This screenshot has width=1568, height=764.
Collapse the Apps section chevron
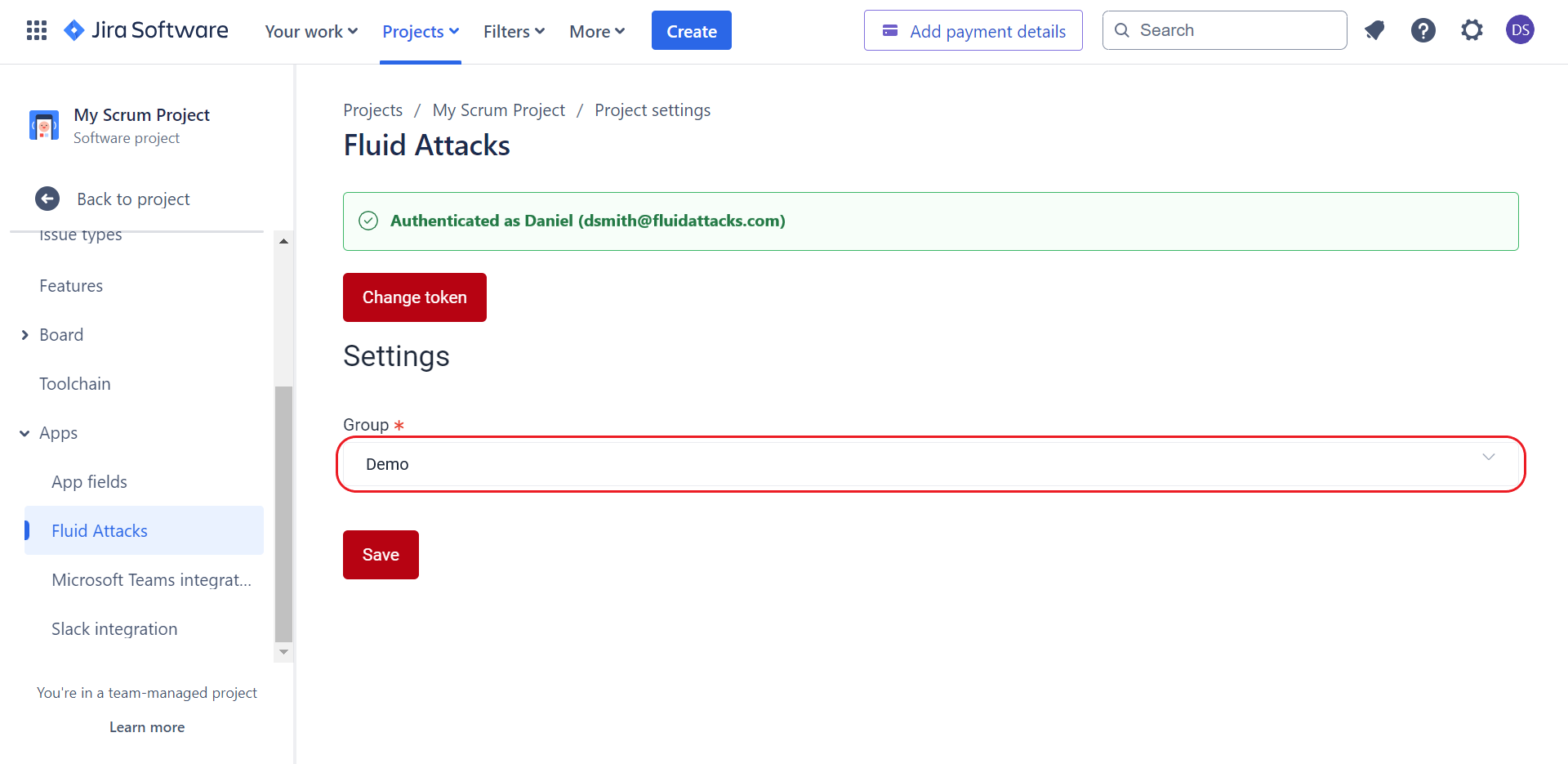[24, 433]
